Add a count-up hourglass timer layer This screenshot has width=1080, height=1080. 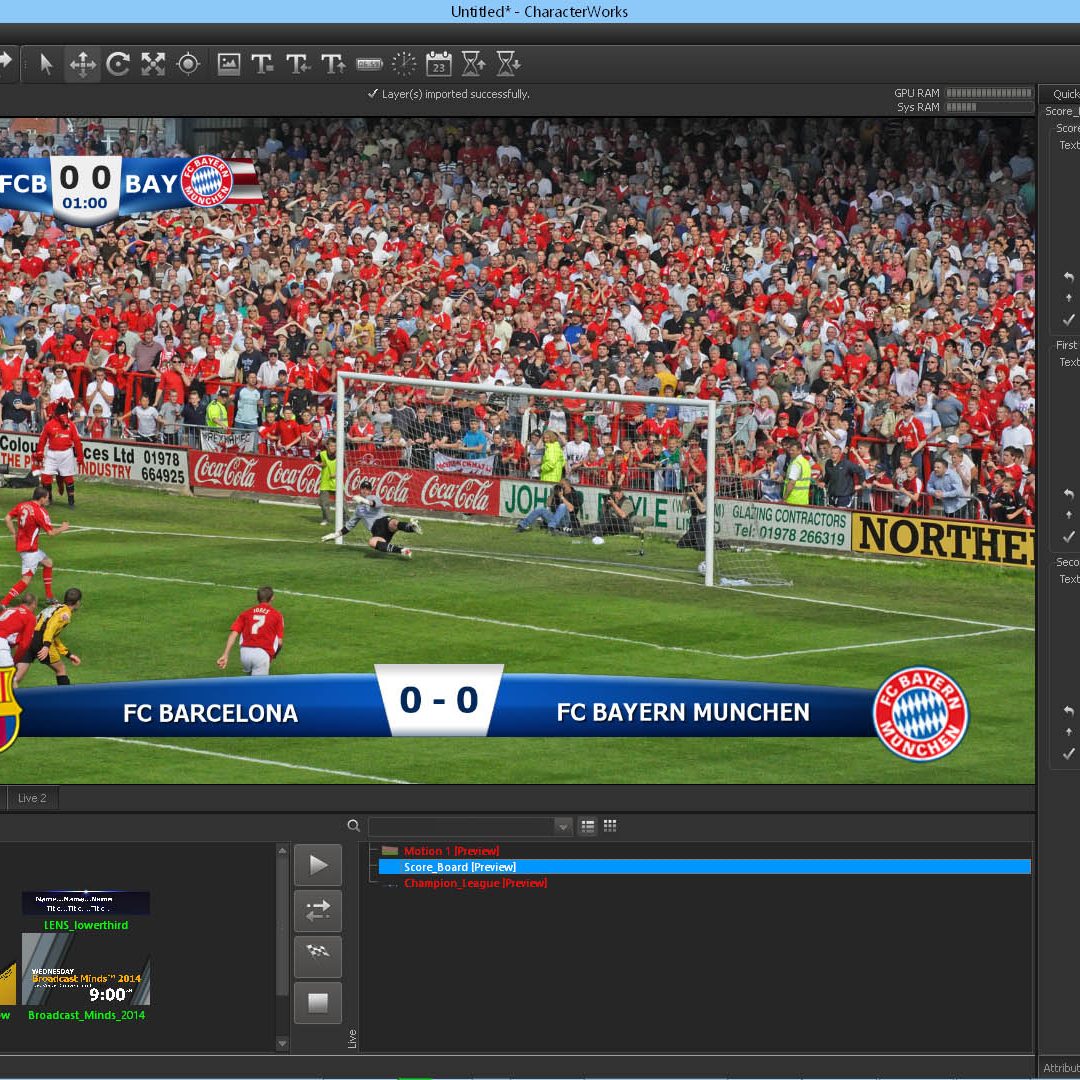tap(474, 64)
